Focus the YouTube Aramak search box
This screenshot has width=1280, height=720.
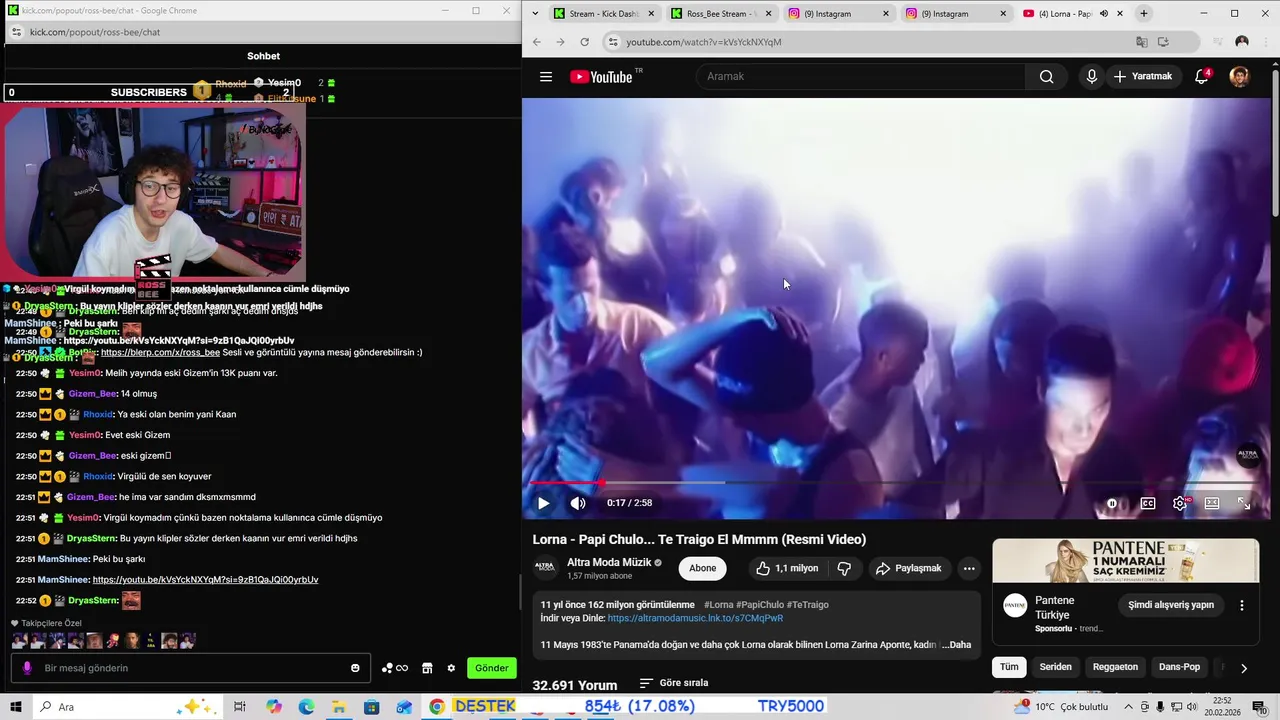860,77
